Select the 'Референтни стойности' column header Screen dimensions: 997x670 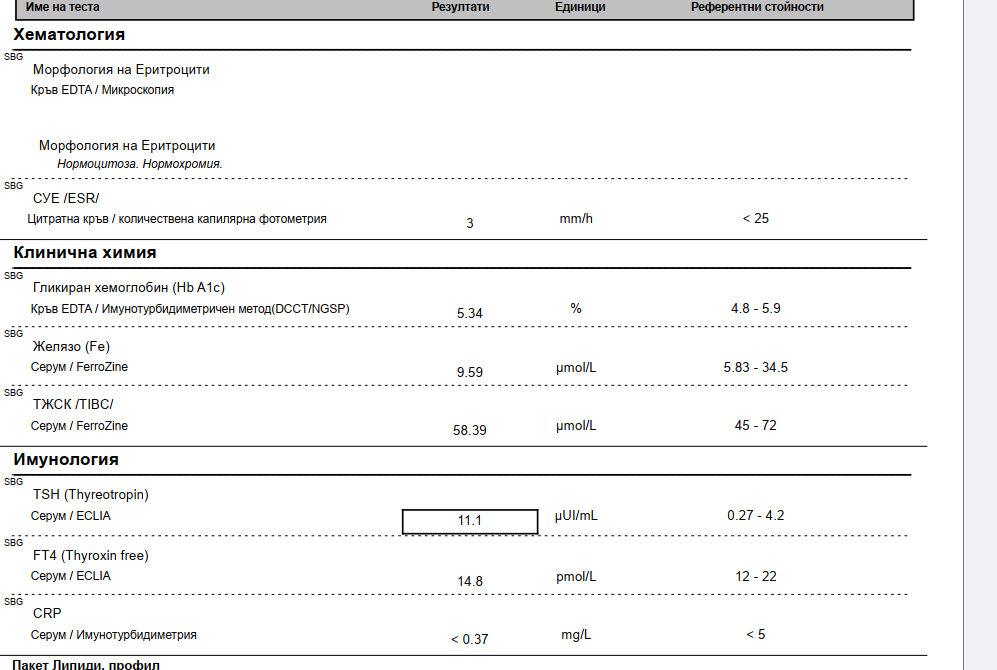(757, 7)
